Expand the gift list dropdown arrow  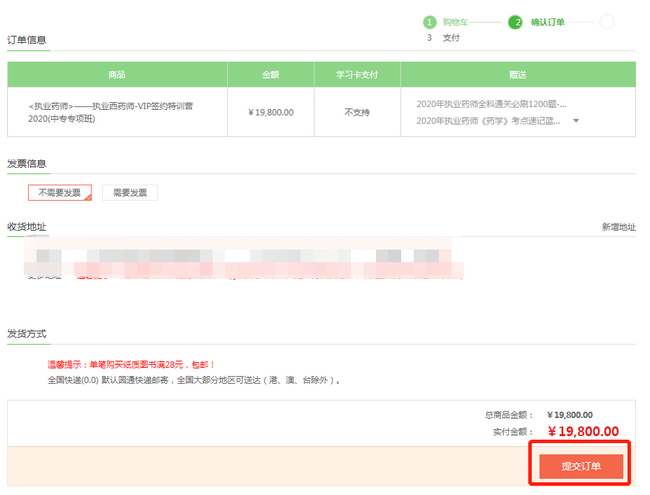click(576, 122)
